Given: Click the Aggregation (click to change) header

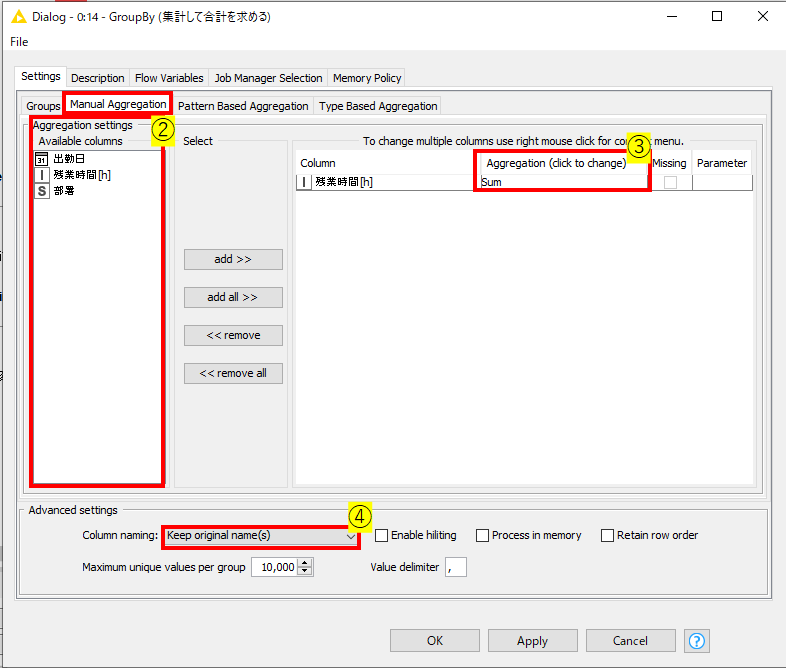Looking at the screenshot, I should click(x=560, y=163).
